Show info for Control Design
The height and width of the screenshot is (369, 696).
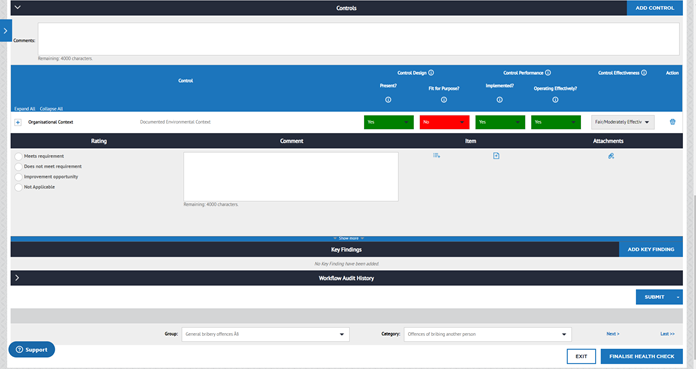coord(431,73)
